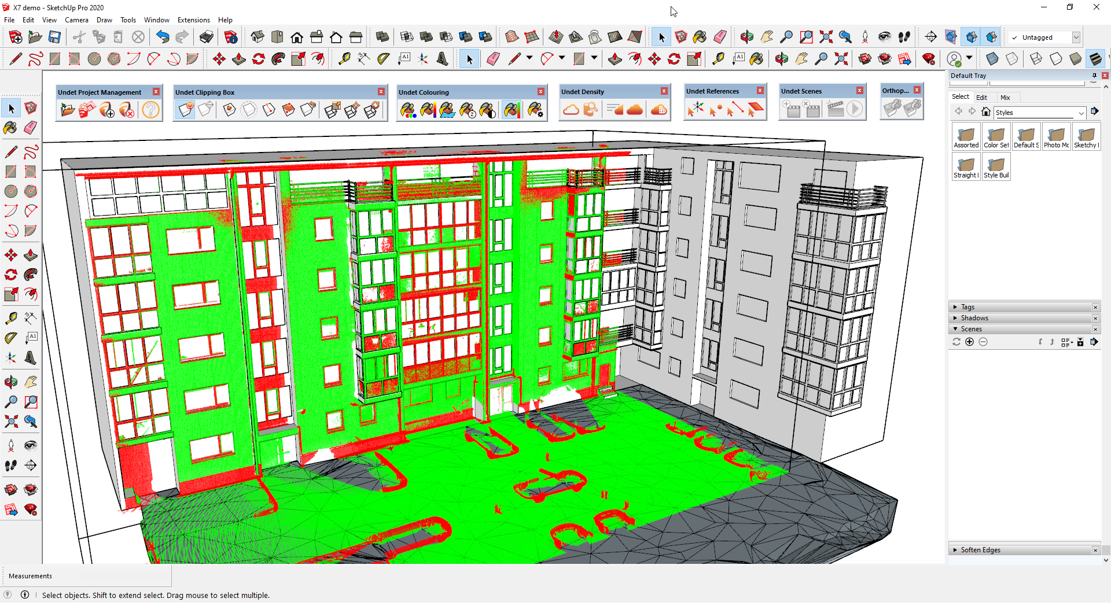This screenshot has width=1111, height=603.
Task: Open the Color Set styles folder thumbnail
Action: [995, 138]
